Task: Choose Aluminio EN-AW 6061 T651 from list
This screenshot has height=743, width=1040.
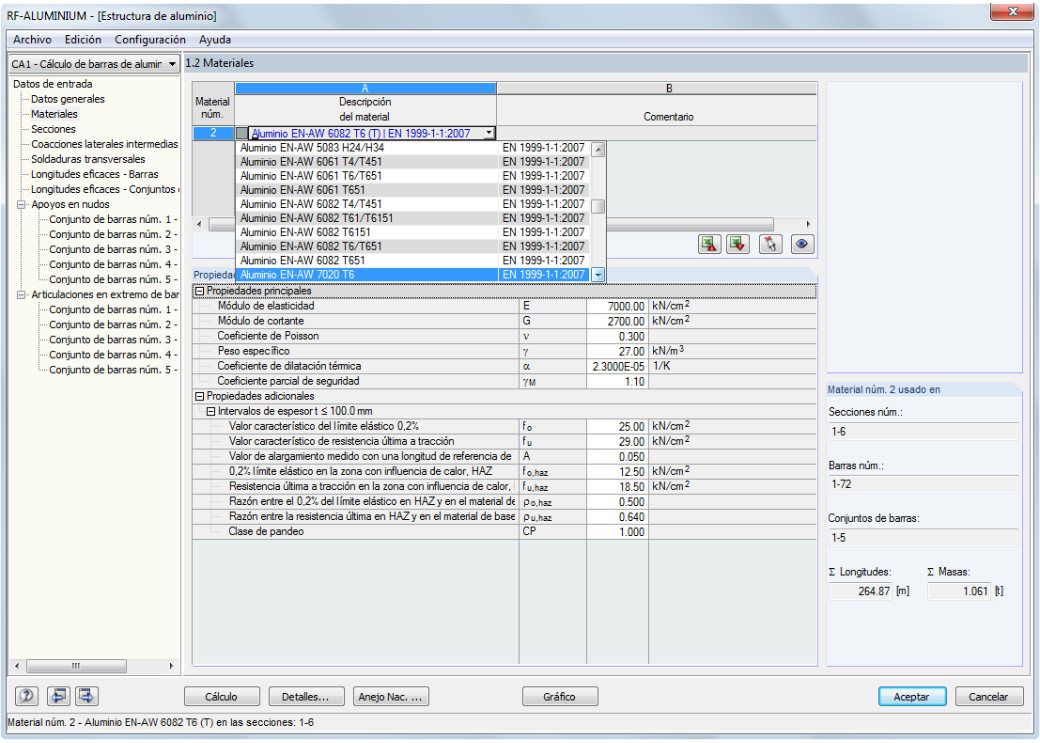Action: [x=413, y=190]
